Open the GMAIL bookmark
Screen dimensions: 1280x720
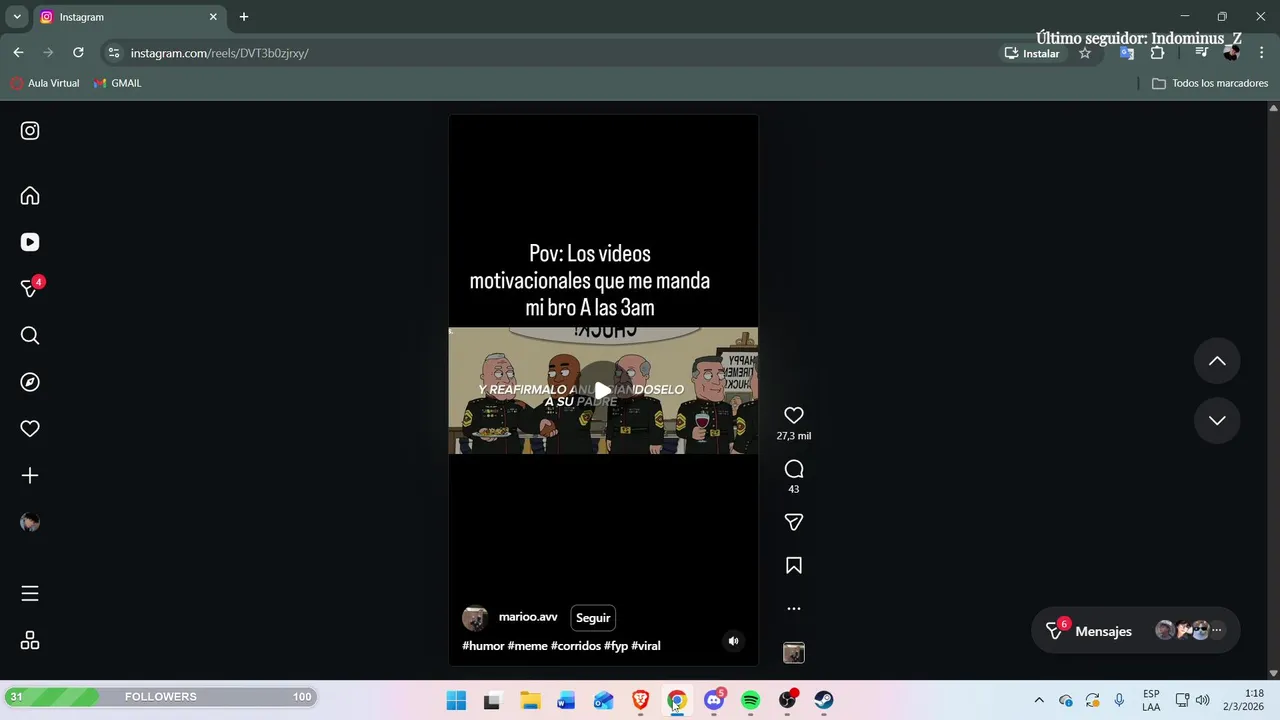click(118, 83)
